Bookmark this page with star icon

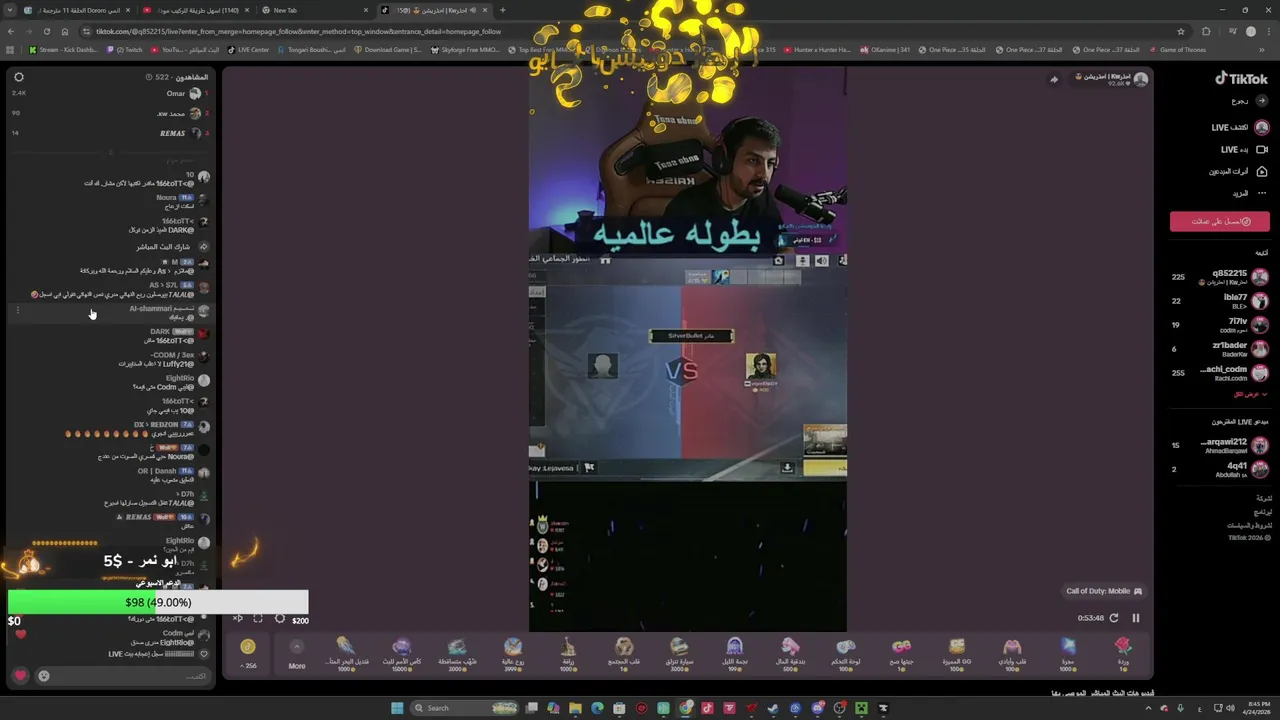(x=1181, y=31)
